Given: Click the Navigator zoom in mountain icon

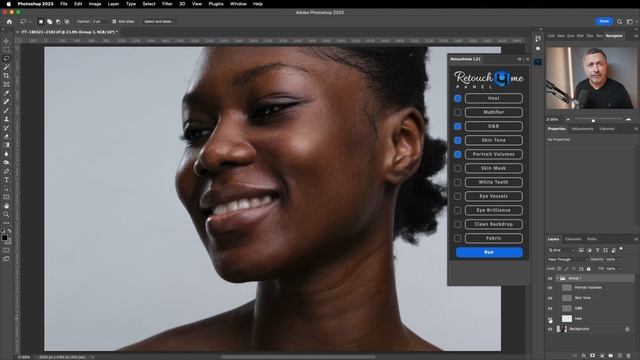Looking at the screenshot, I should point(628,119).
